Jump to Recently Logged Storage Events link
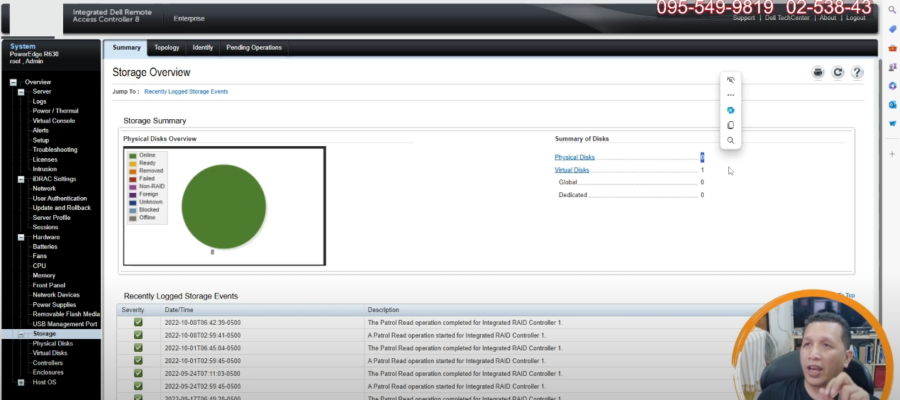This screenshot has height=400, width=900. click(186, 92)
